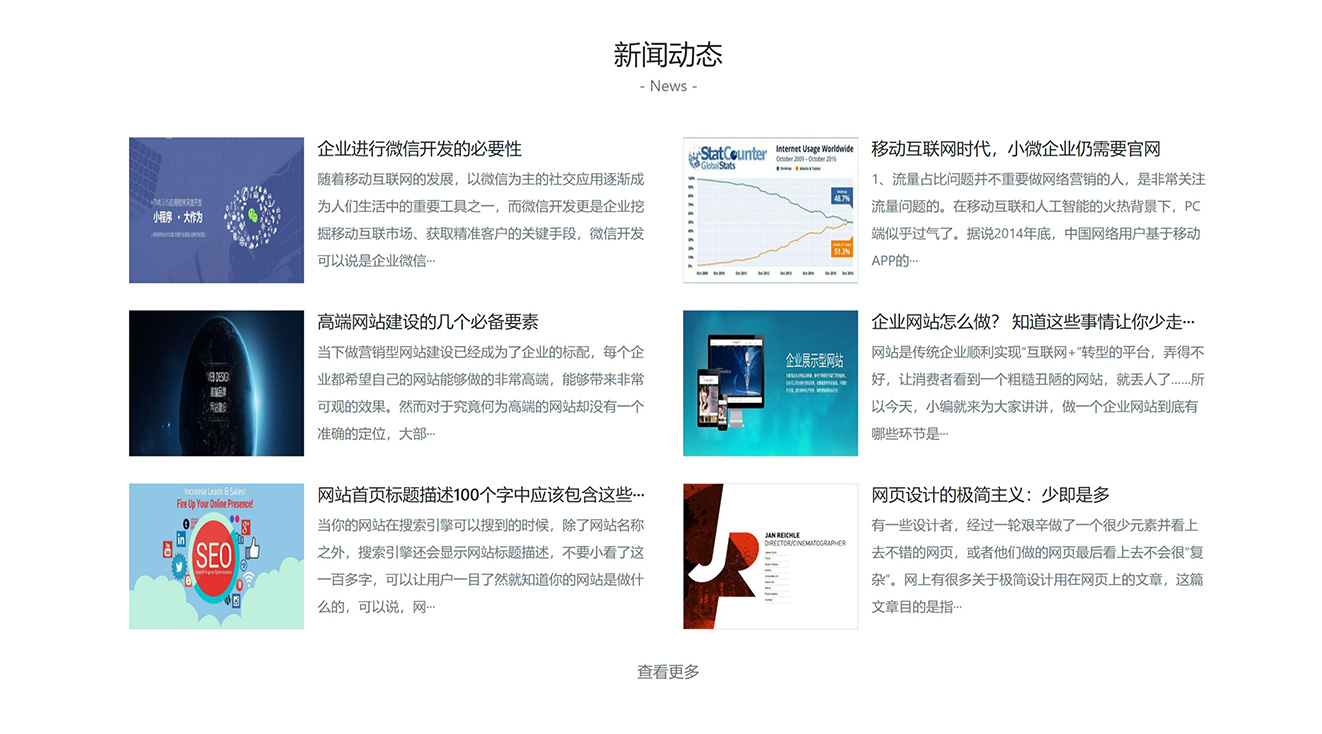Click the summary starting 当下做营销型网站建设
This screenshot has width=1322, height=734.
481,393
